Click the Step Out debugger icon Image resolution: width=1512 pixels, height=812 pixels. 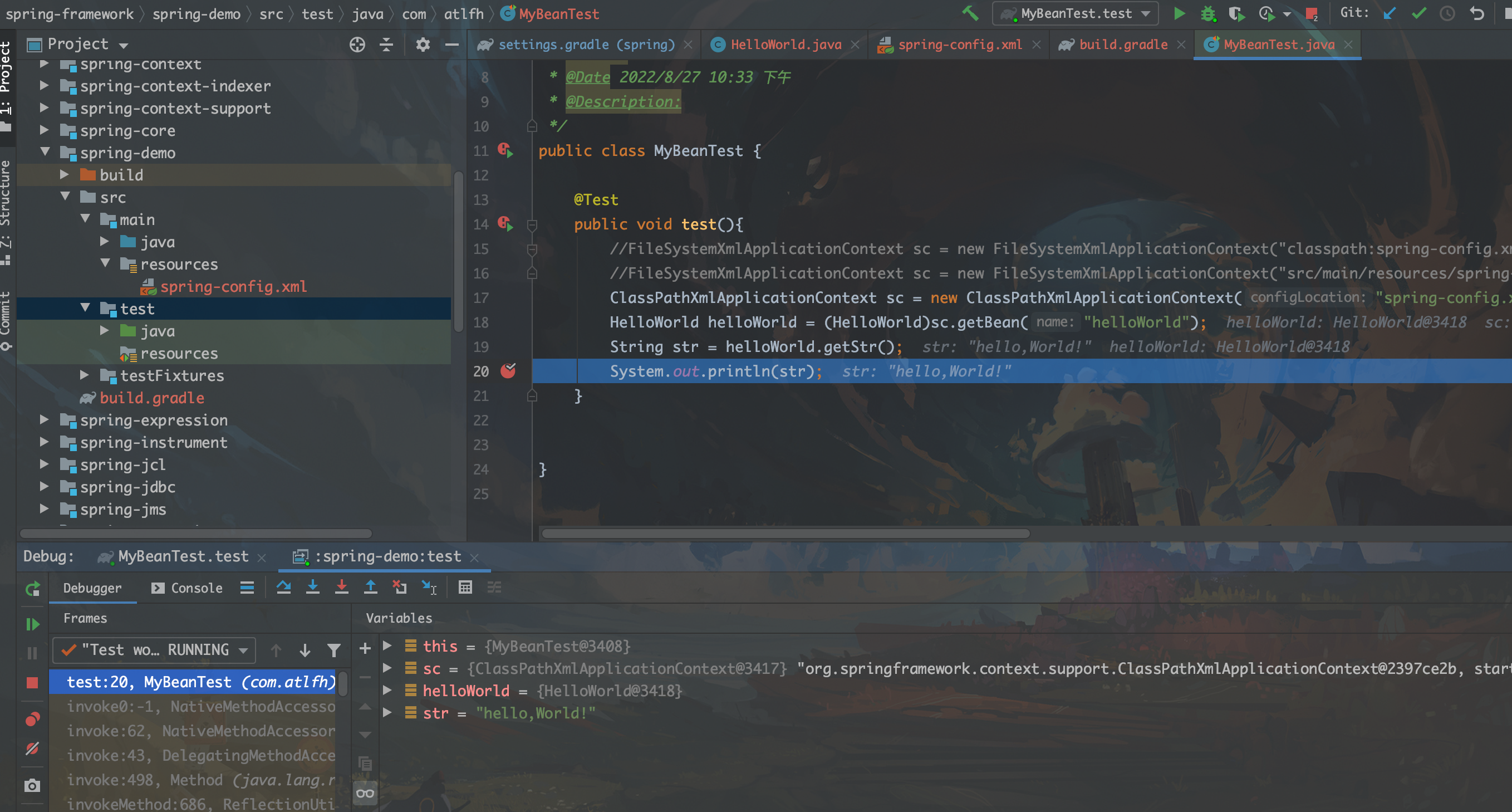pos(370,587)
